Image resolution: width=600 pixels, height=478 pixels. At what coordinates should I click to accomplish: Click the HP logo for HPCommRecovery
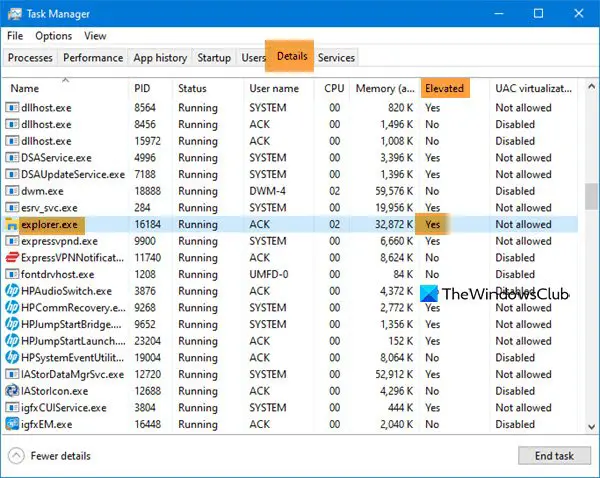click(12, 308)
